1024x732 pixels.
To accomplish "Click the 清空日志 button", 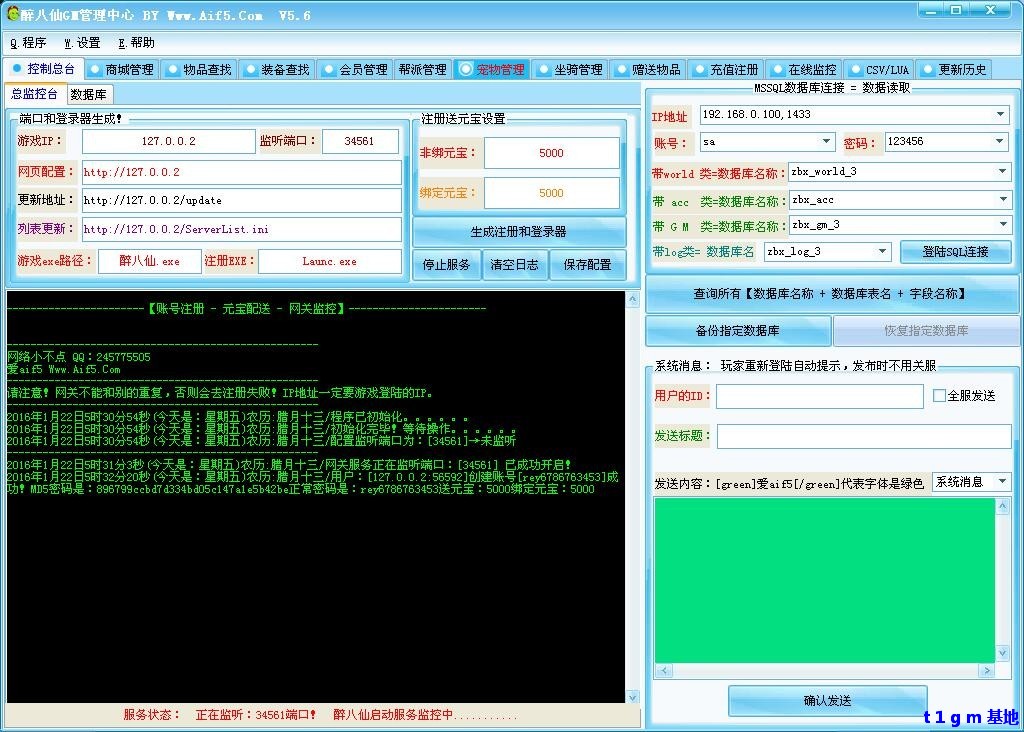I will click(514, 265).
